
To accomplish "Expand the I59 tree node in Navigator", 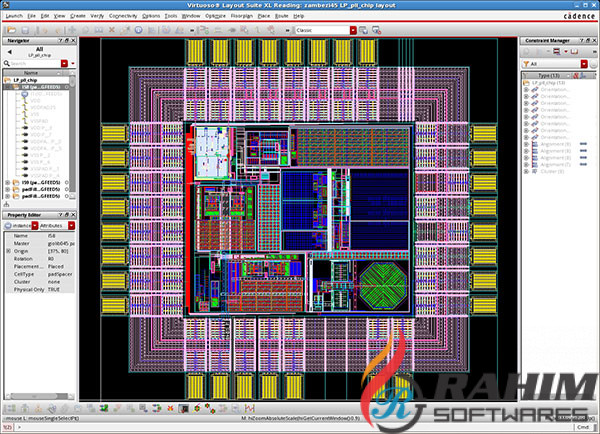I will click(7, 183).
